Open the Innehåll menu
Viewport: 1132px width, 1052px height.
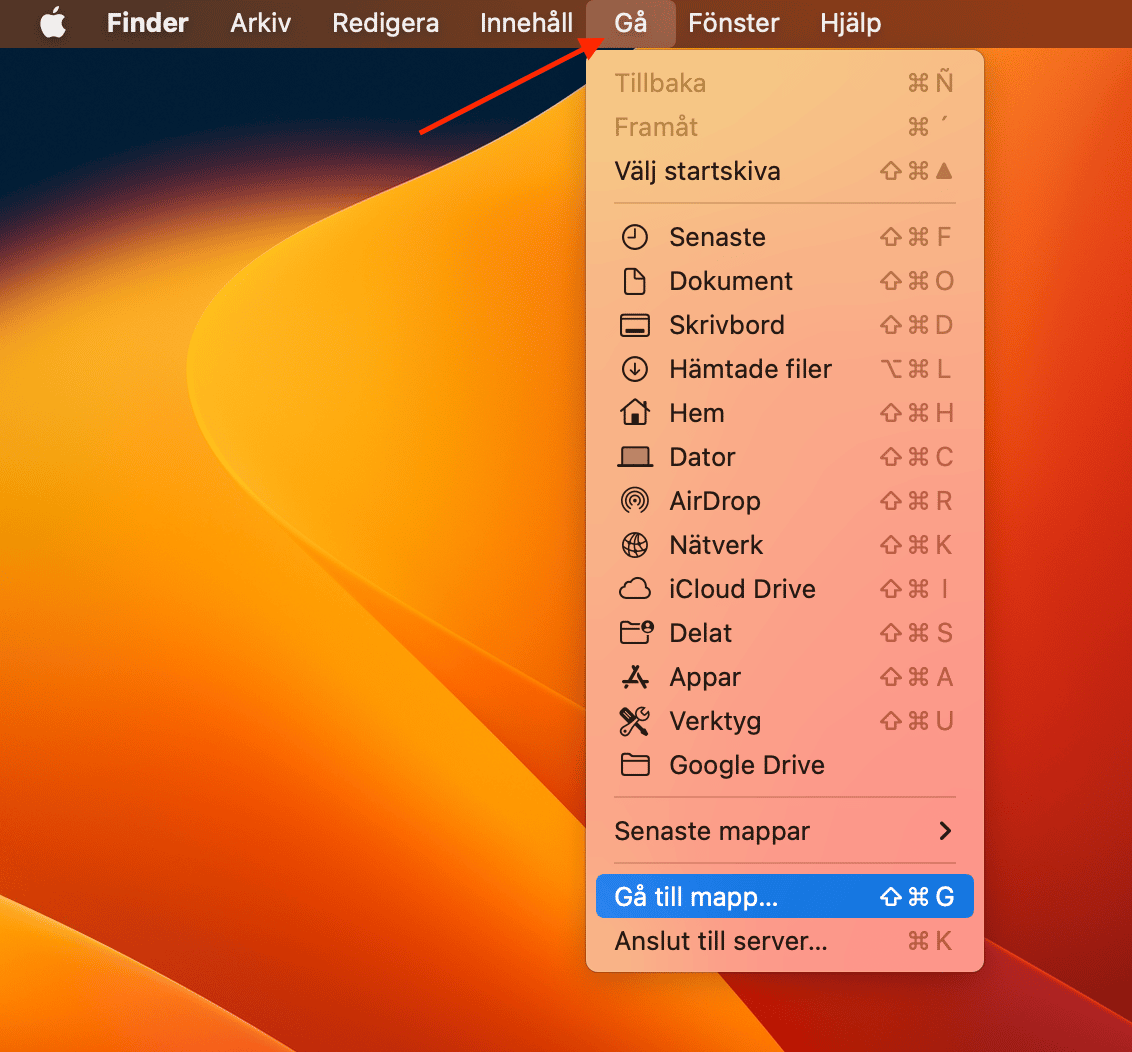pyautogui.click(x=526, y=23)
